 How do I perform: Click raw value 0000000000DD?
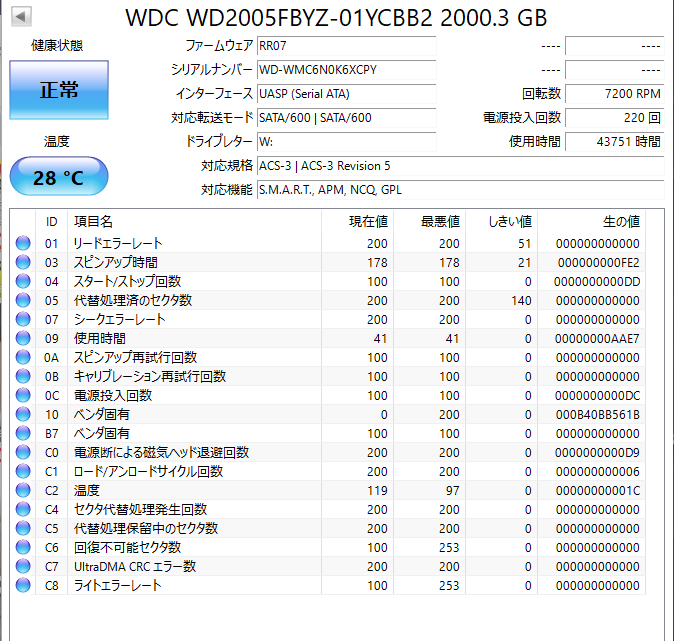pyautogui.click(x=597, y=282)
